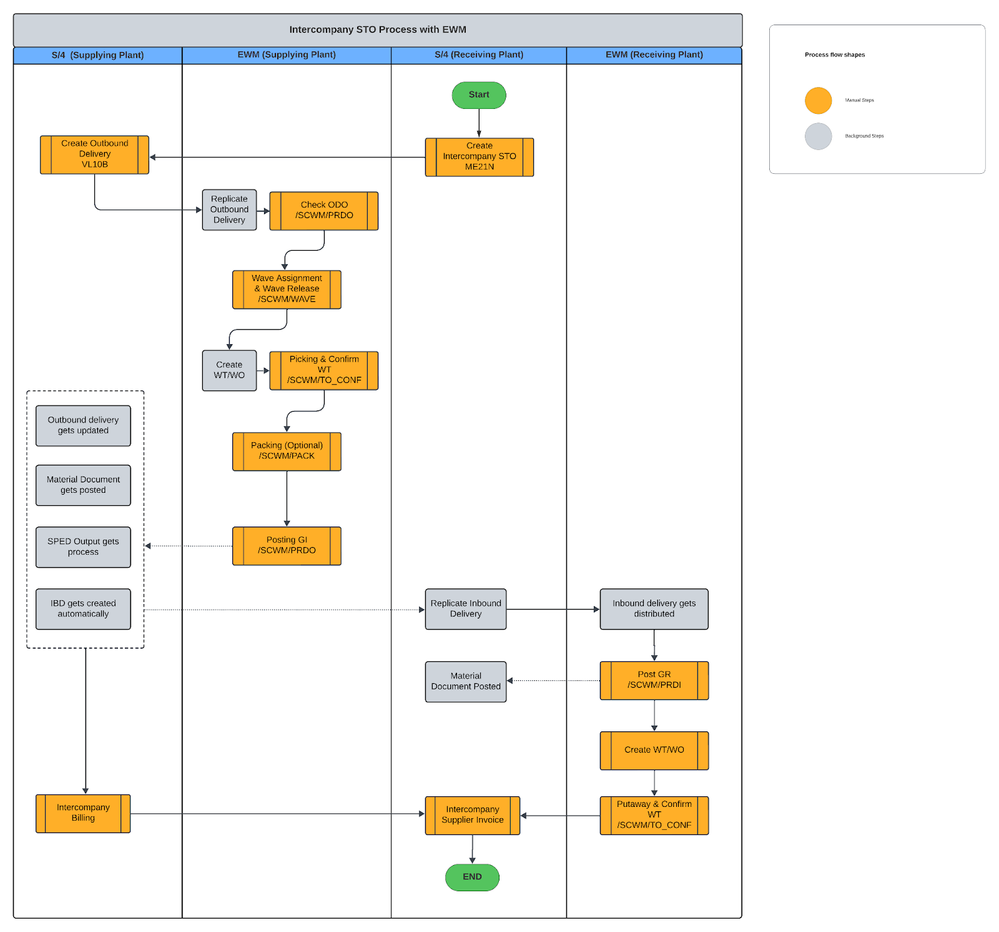Click the Manual Steps legend label
The width and height of the screenshot is (999, 932).
click(x=859, y=100)
